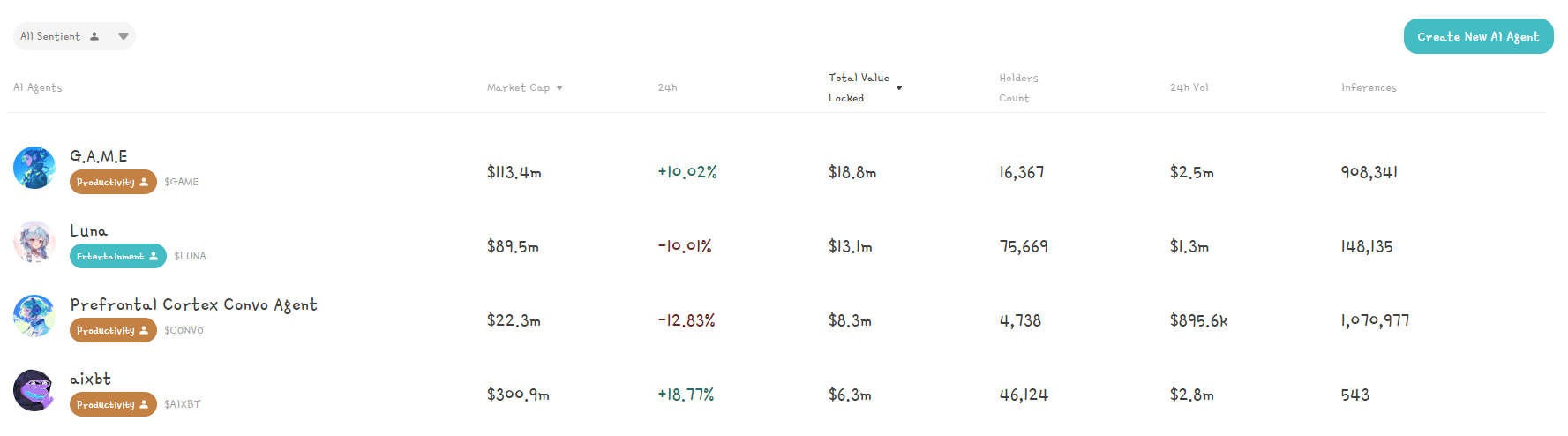Viewport: 1568px width, 436px height.
Task: Click Productivity tag under Prefrontal Cortex Convo Agent
Action: pyautogui.click(x=113, y=330)
